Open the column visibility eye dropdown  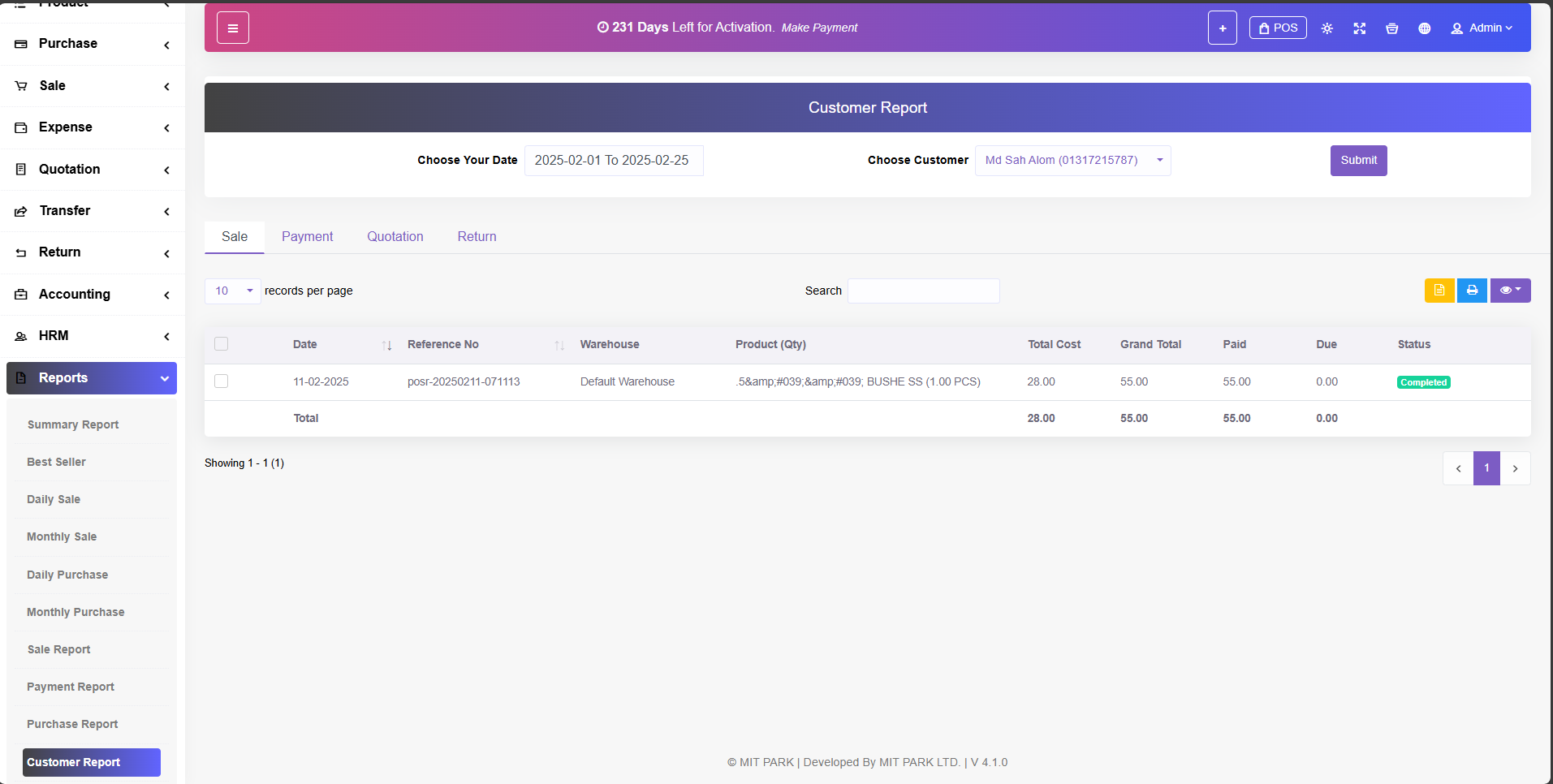(1510, 291)
